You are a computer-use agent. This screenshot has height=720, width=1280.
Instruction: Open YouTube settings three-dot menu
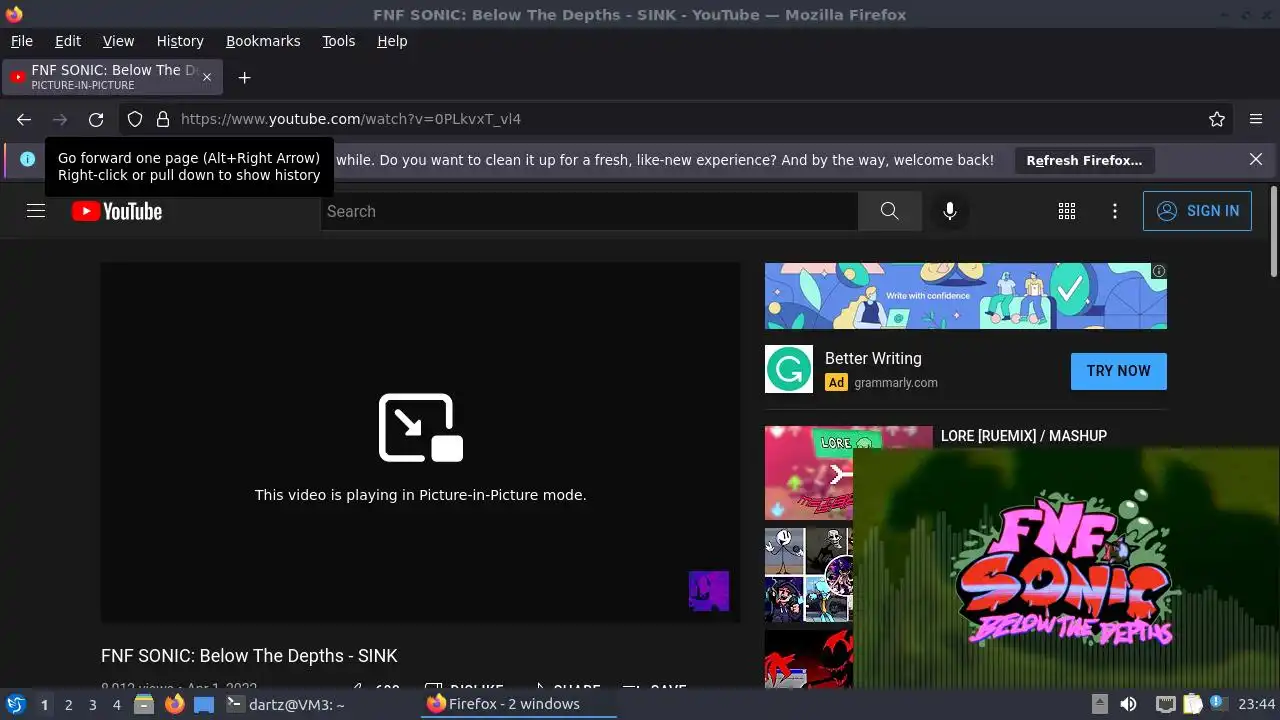[1115, 211]
